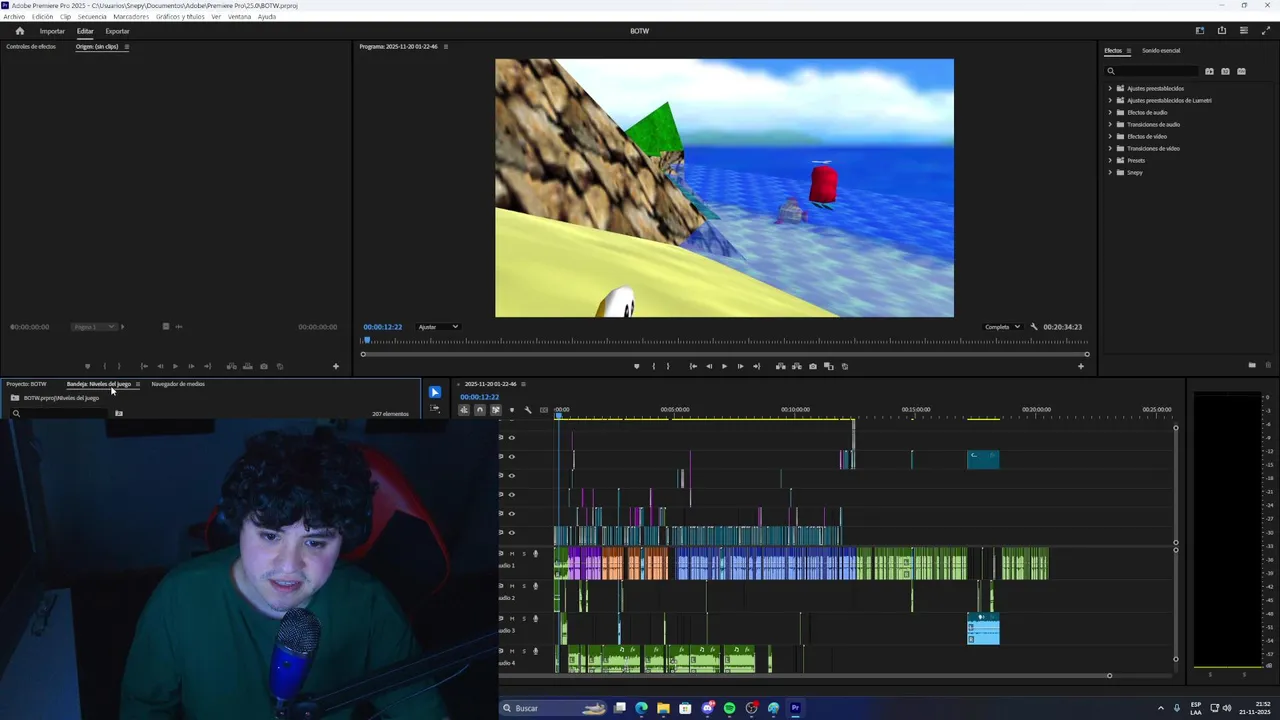Open the Workspaces menu icon
Image resolution: width=1280 pixels, height=720 pixels.
click(1200, 31)
